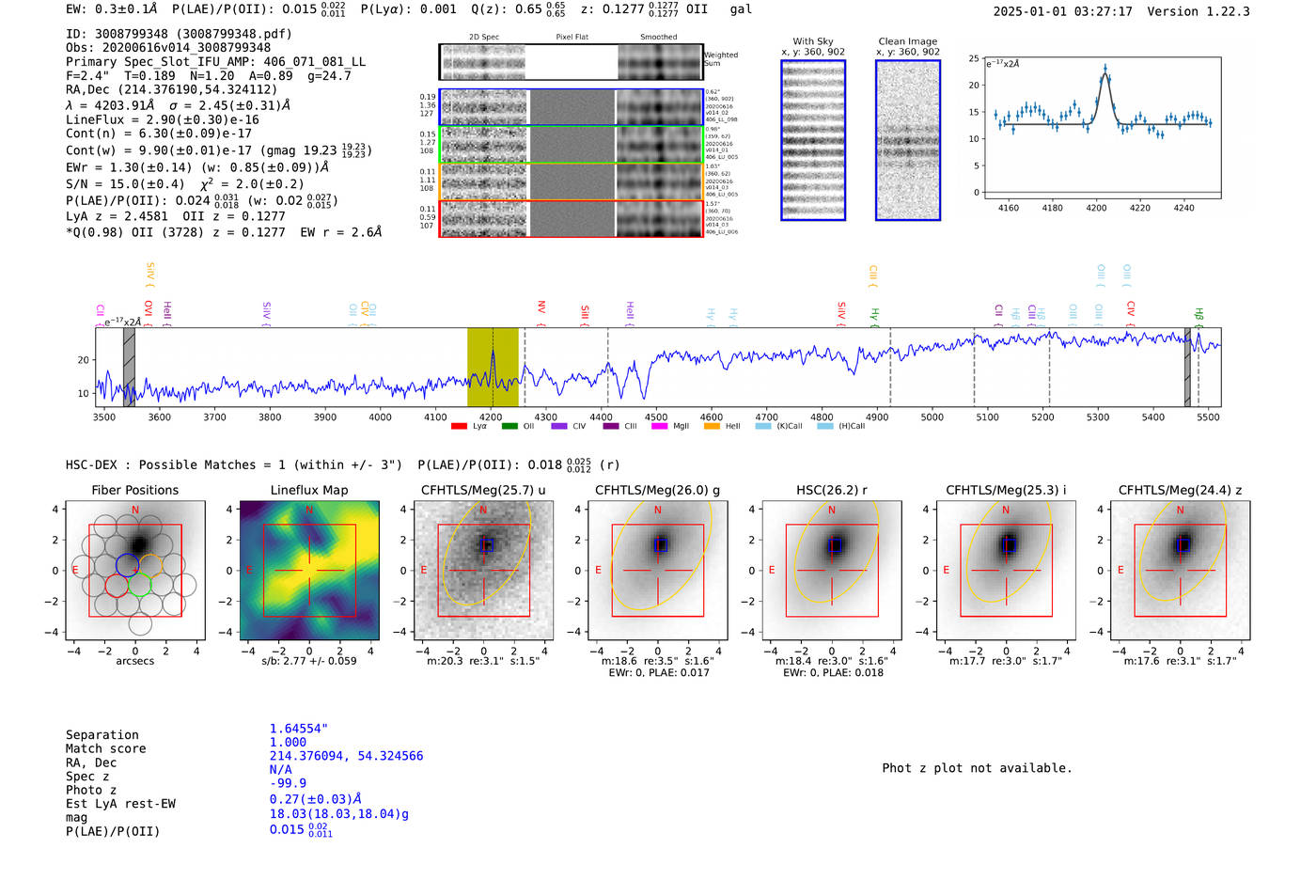
Task: Click the timestamp 2025-01-01 03:27:17
Action: pos(1062,11)
